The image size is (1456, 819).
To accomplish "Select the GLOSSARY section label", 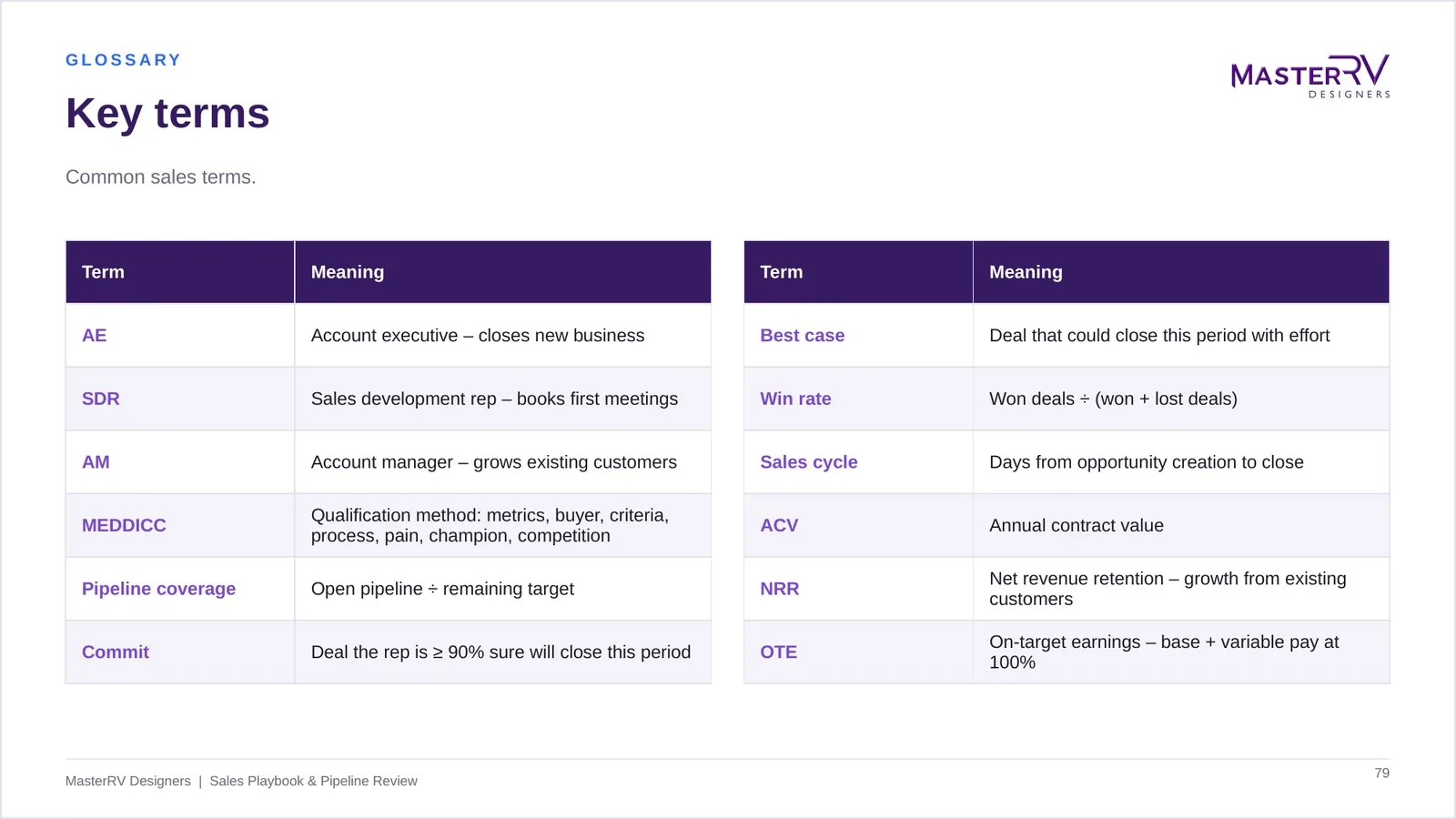I will coord(123,60).
